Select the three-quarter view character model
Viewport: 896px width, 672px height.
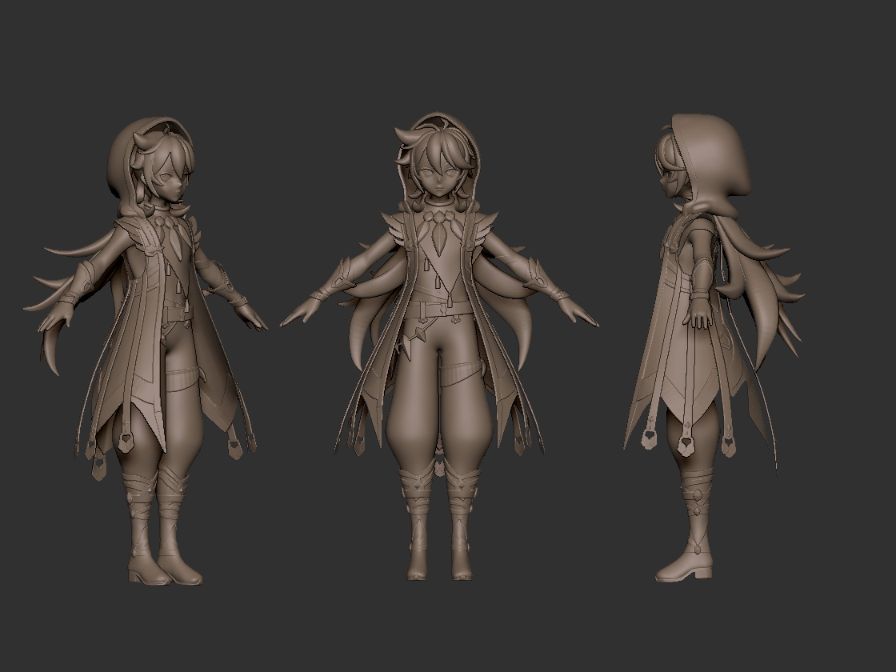[x=146, y=351]
